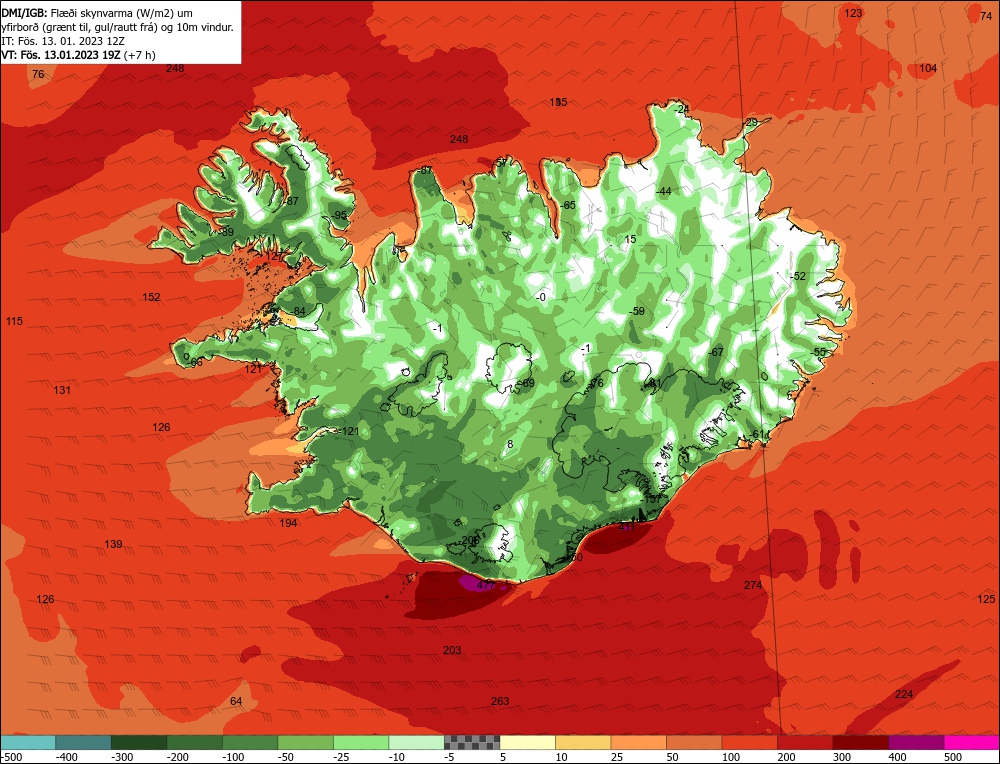Select the magenta swatch right of 500
The height and width of the screenshot is (764, 1000).
pyautogui.click(x=971, y=742)
